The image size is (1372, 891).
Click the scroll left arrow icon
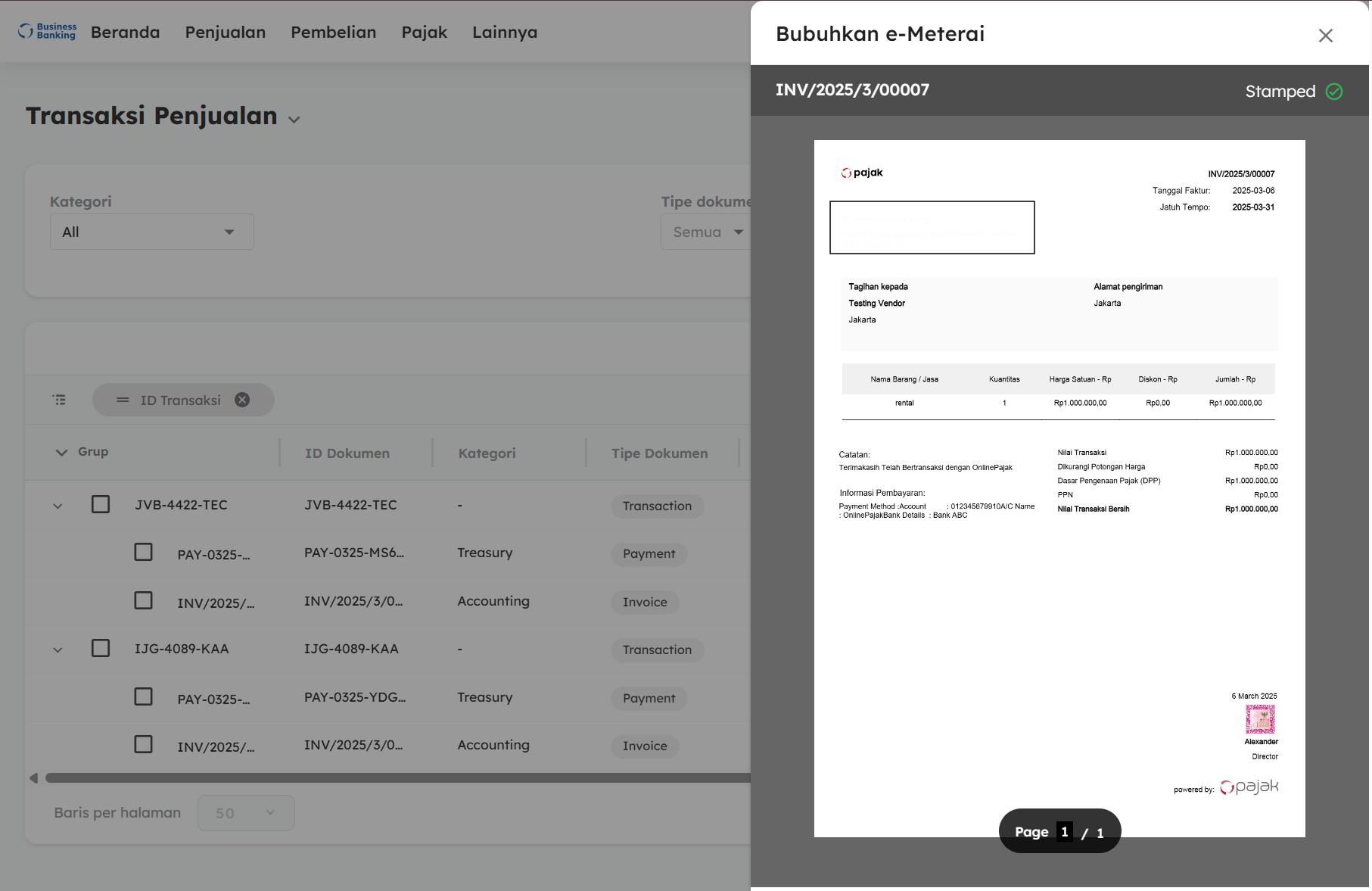pos(33,778)
